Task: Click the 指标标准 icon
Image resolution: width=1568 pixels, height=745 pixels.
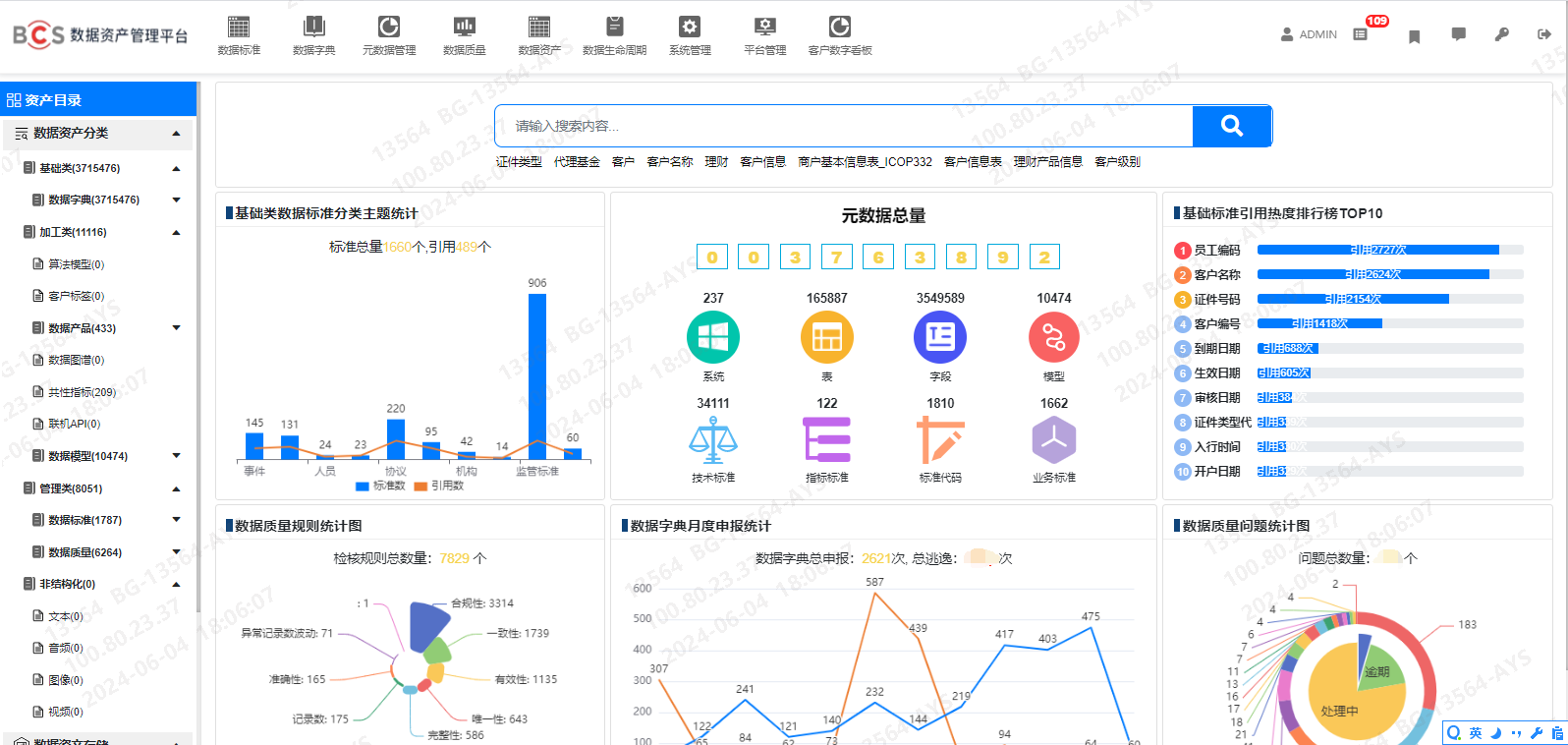Action: [827, 440]
